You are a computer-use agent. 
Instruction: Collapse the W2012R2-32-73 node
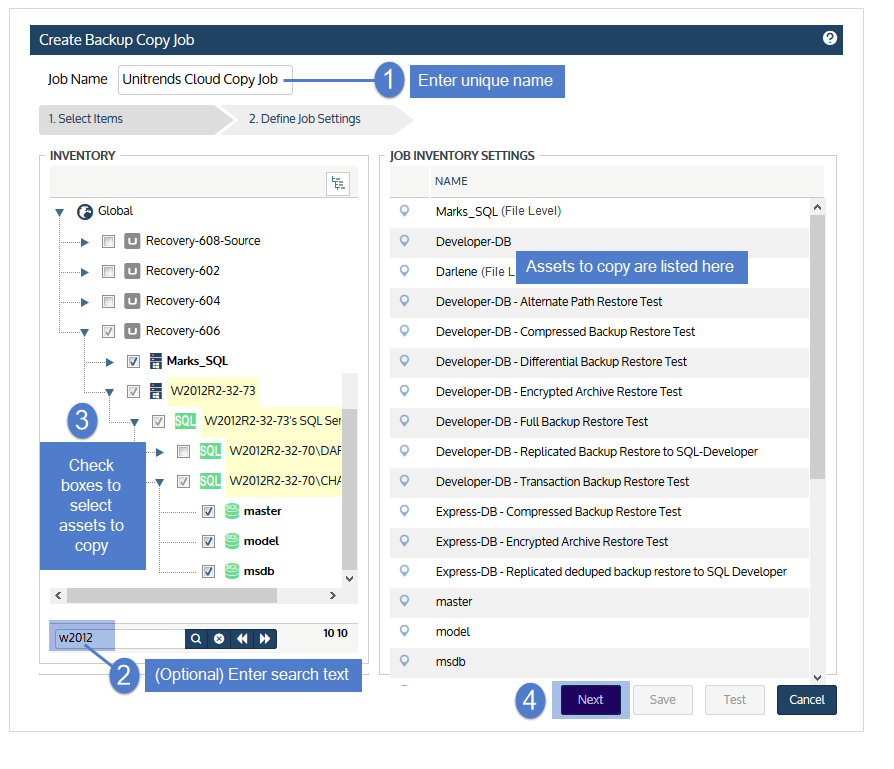109,392
